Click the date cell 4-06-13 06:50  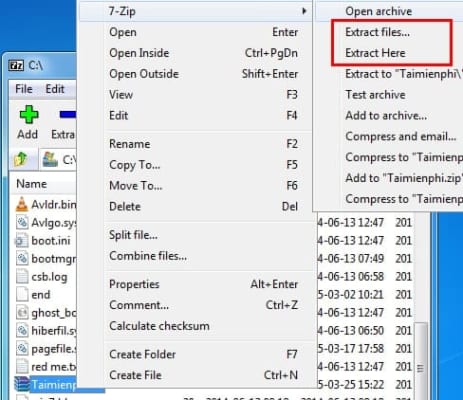pos(351,331)
